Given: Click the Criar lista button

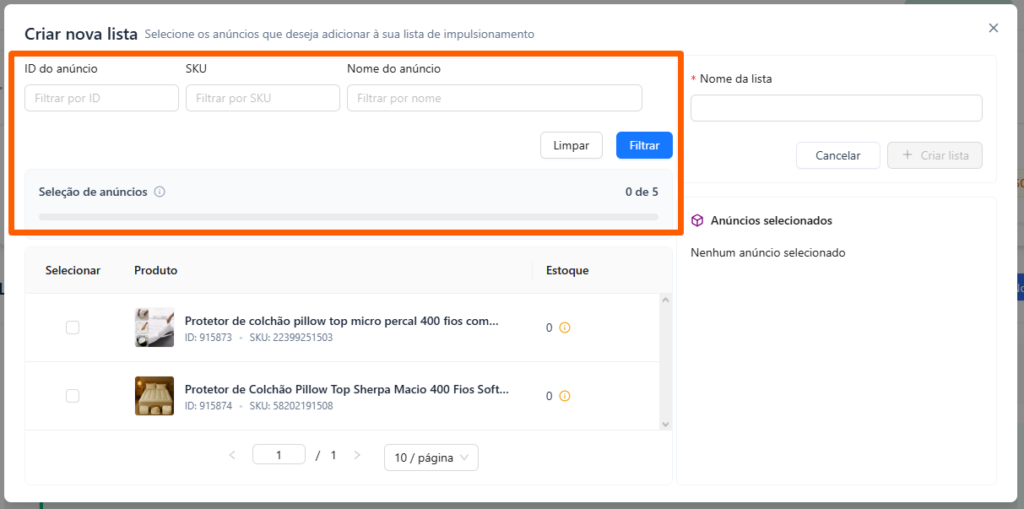Looking at the screenshot, I should (934, 156).
